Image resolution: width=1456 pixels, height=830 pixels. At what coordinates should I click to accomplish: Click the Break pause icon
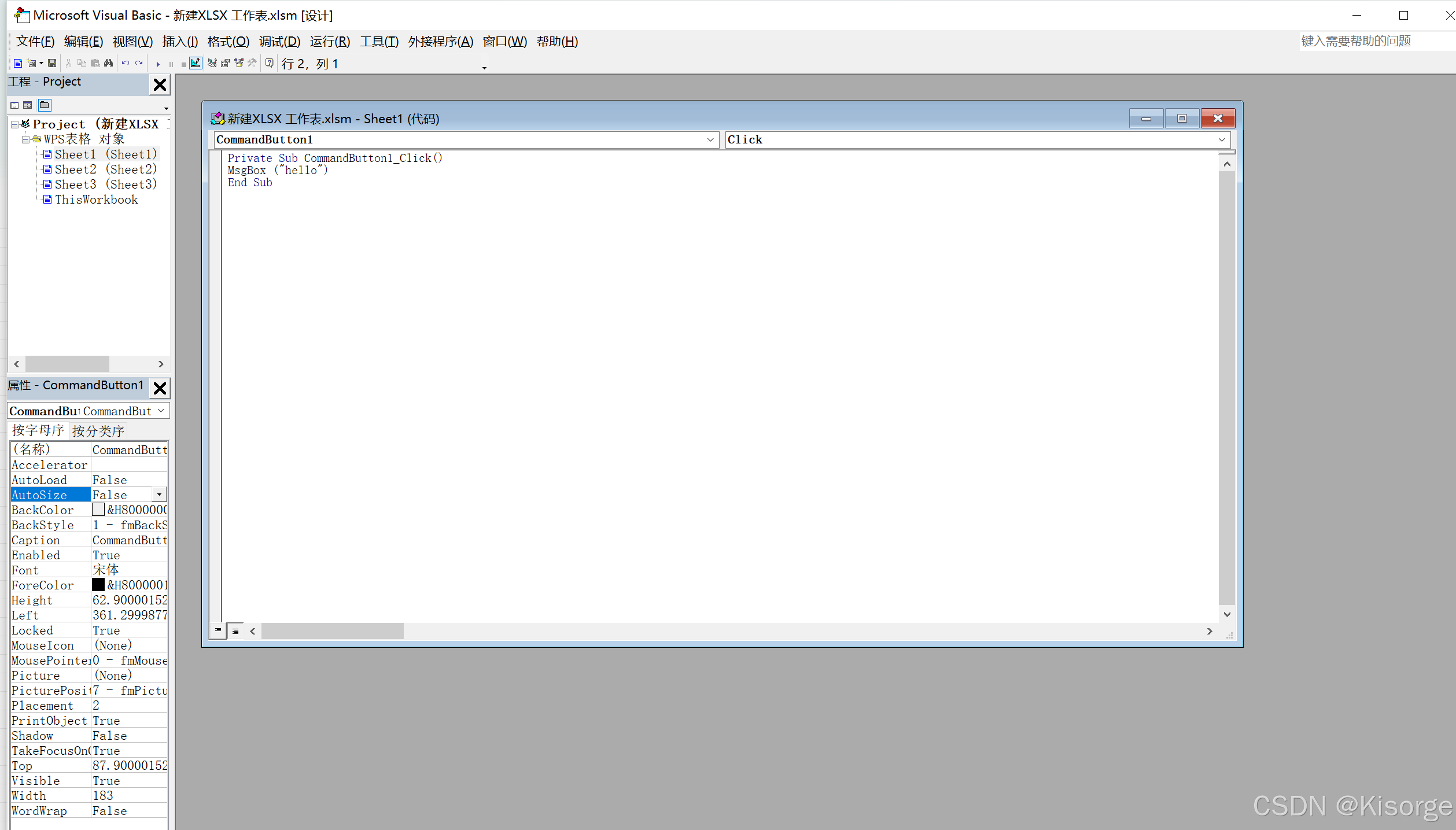coord(171,64)
